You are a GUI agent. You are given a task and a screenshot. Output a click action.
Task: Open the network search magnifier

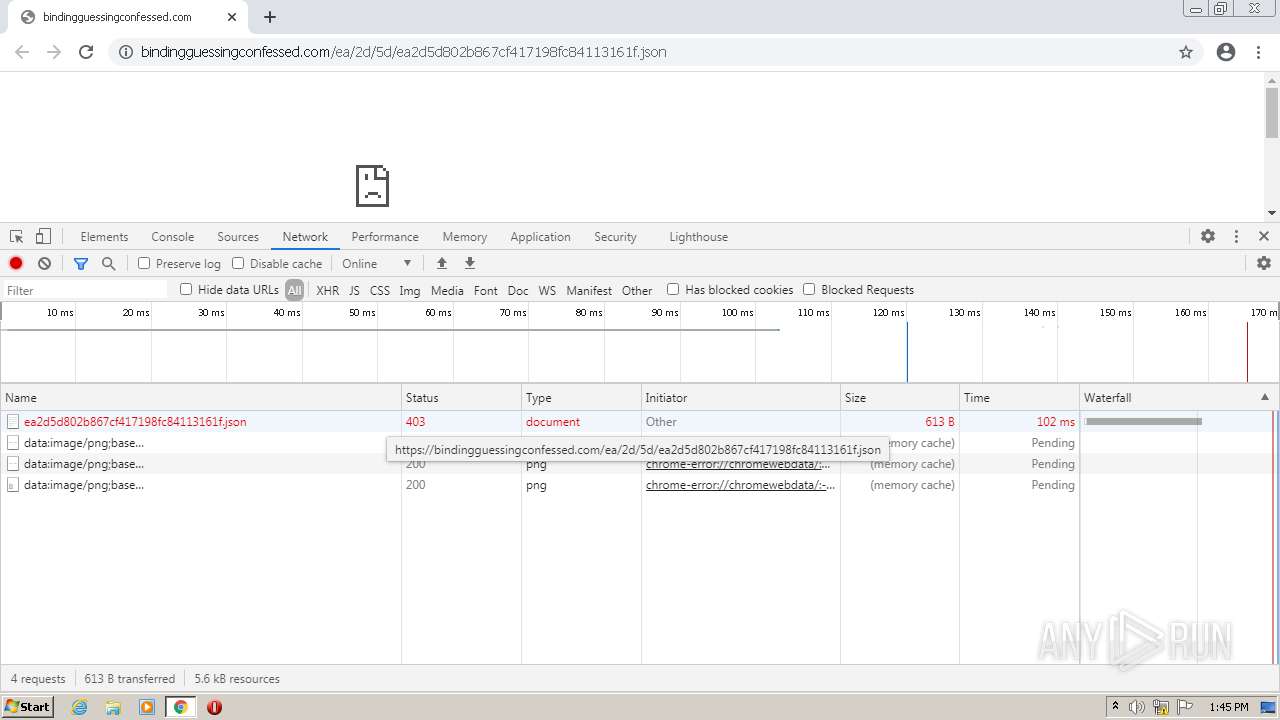pyautogui.click(x=109, y=264)
